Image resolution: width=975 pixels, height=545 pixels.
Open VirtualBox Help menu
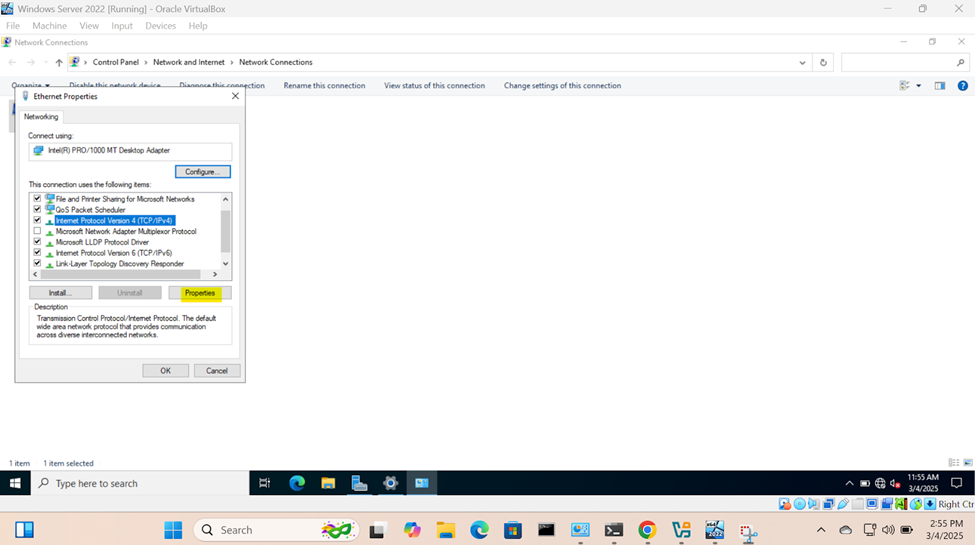[x=198, y=26]
